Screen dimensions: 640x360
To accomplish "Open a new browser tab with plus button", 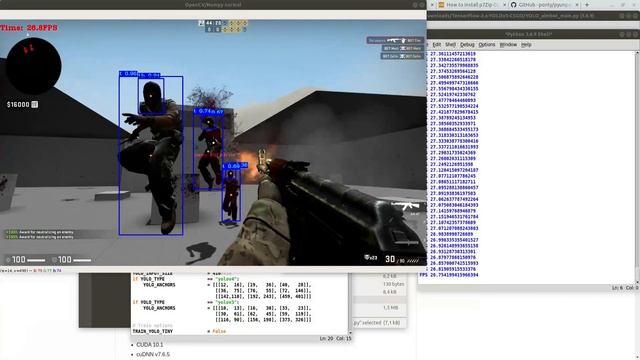I will 587,5.
